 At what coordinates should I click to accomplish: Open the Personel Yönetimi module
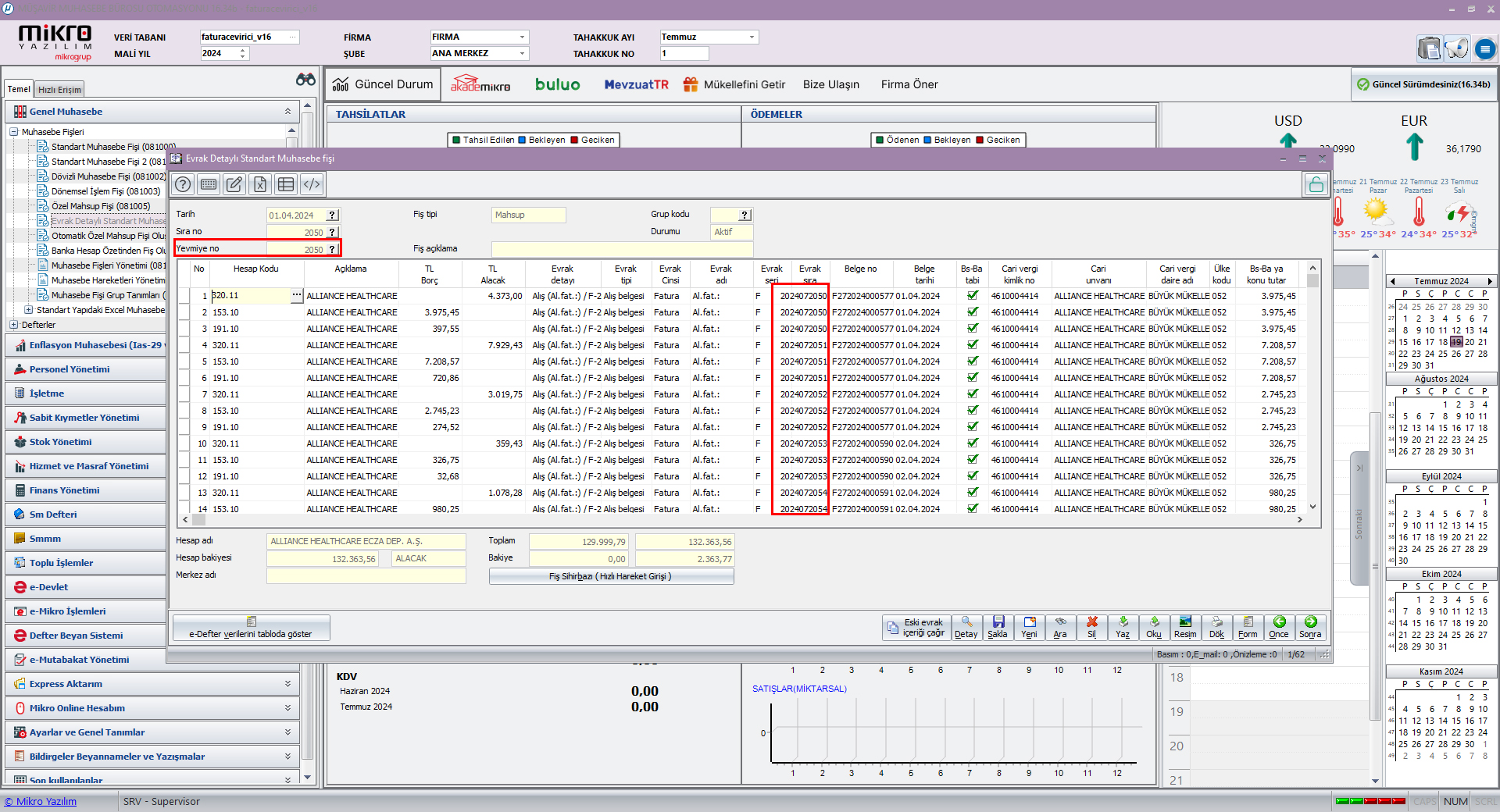86,369
